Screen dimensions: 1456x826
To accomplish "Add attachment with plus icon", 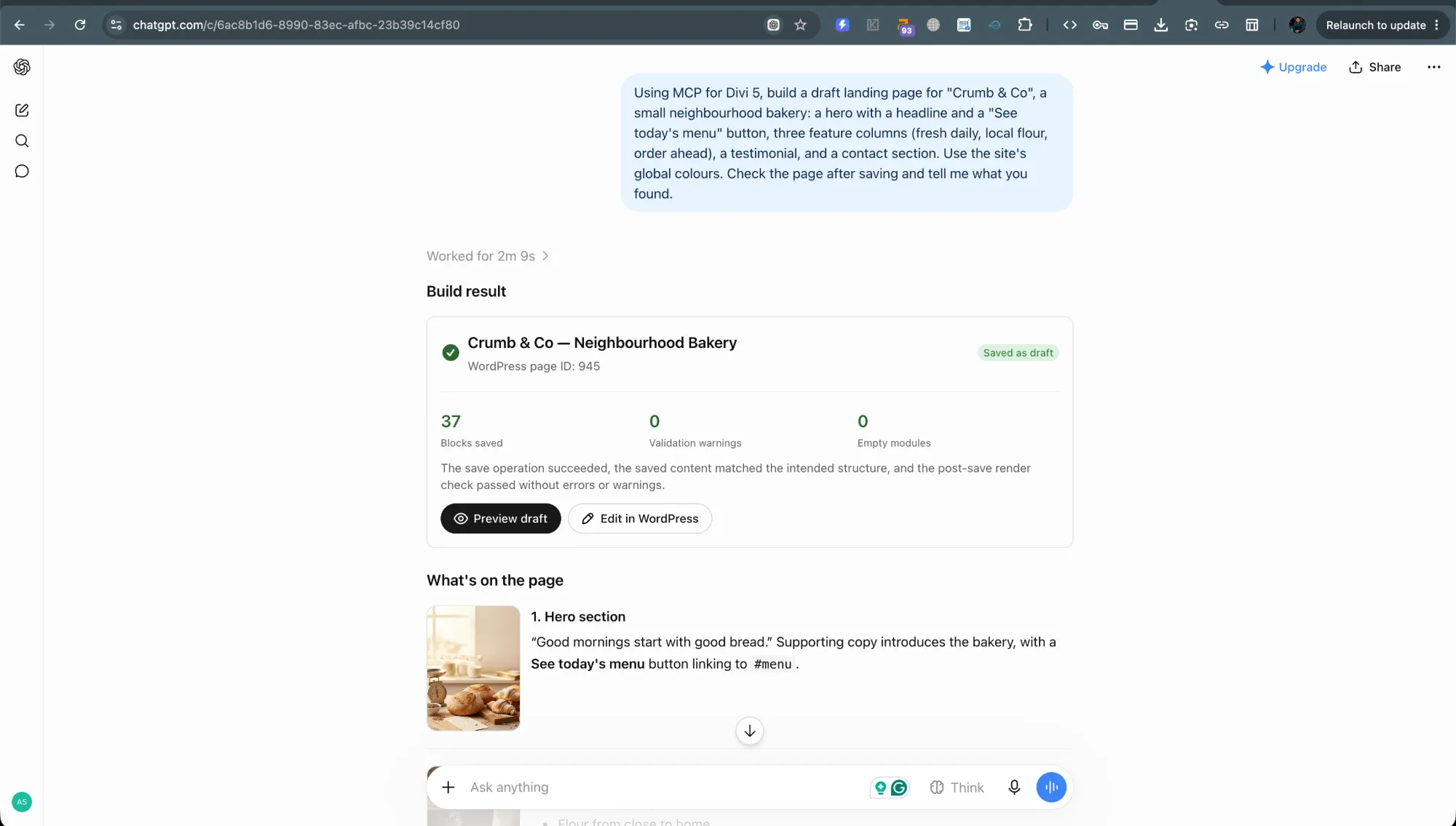I will point(448,787).
